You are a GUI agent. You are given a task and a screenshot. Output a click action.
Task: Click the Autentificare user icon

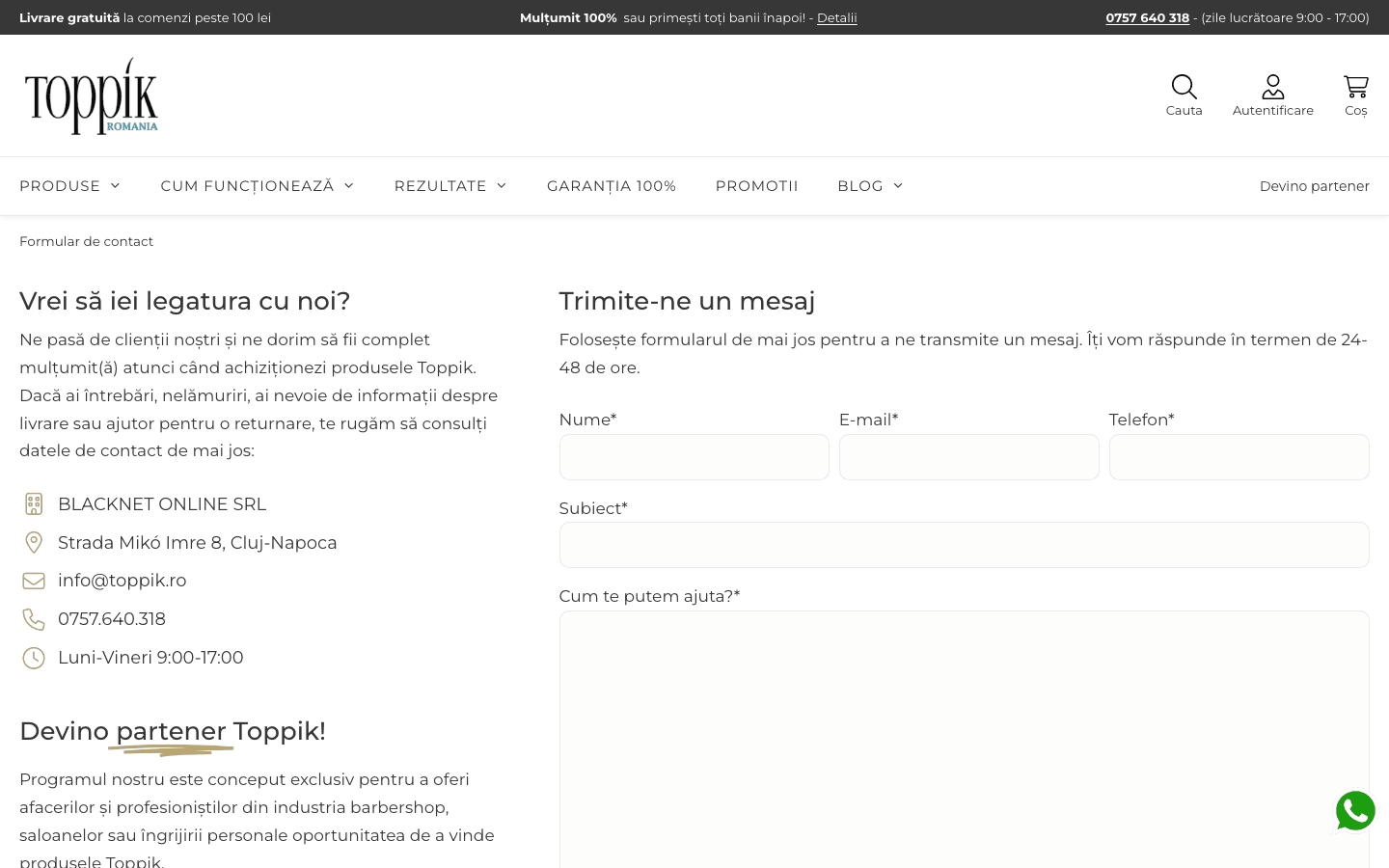[x=1272, y=87]
